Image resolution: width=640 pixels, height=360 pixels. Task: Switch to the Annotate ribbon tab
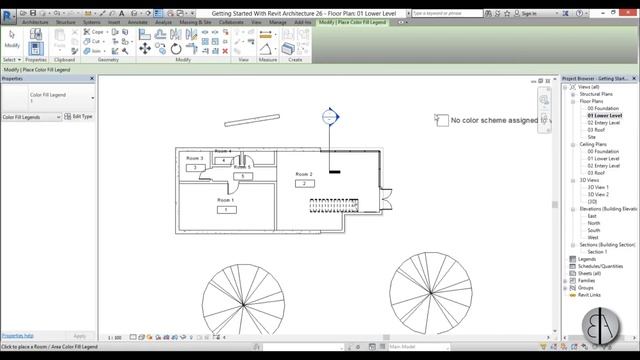coord(138,22)
